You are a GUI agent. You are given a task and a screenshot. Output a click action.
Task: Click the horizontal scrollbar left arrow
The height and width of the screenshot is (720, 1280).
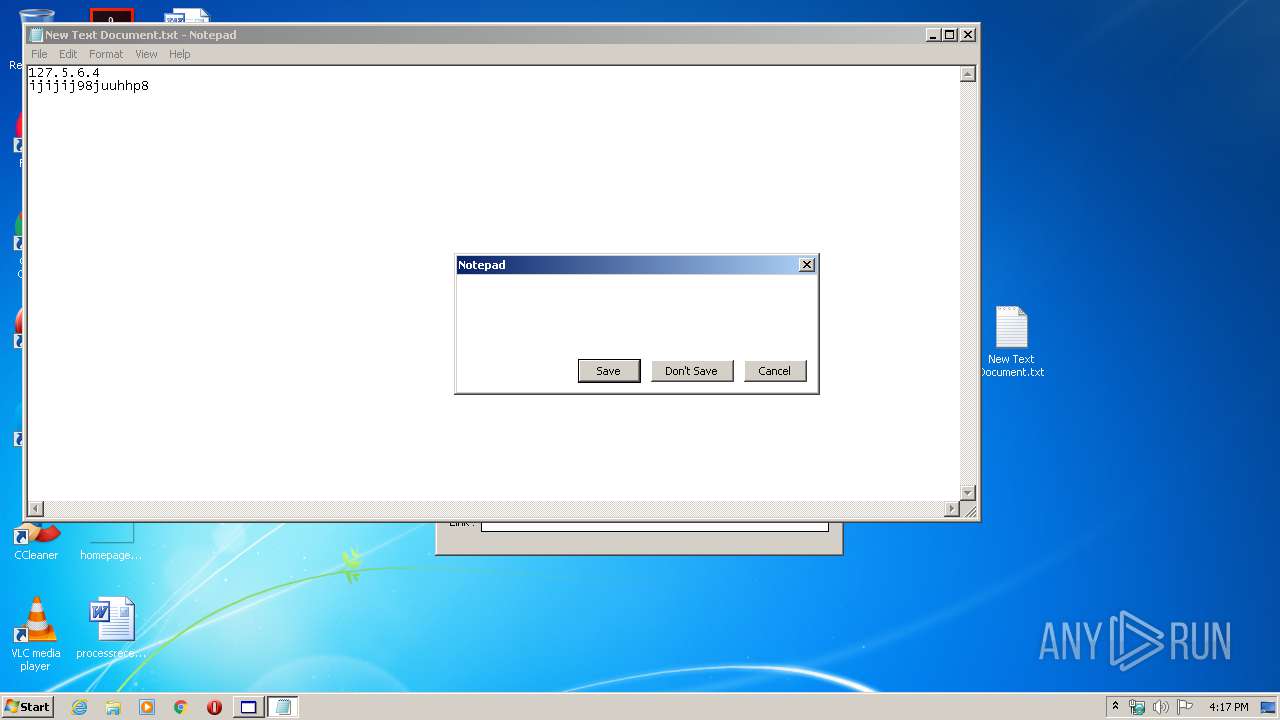pos(36,509)
